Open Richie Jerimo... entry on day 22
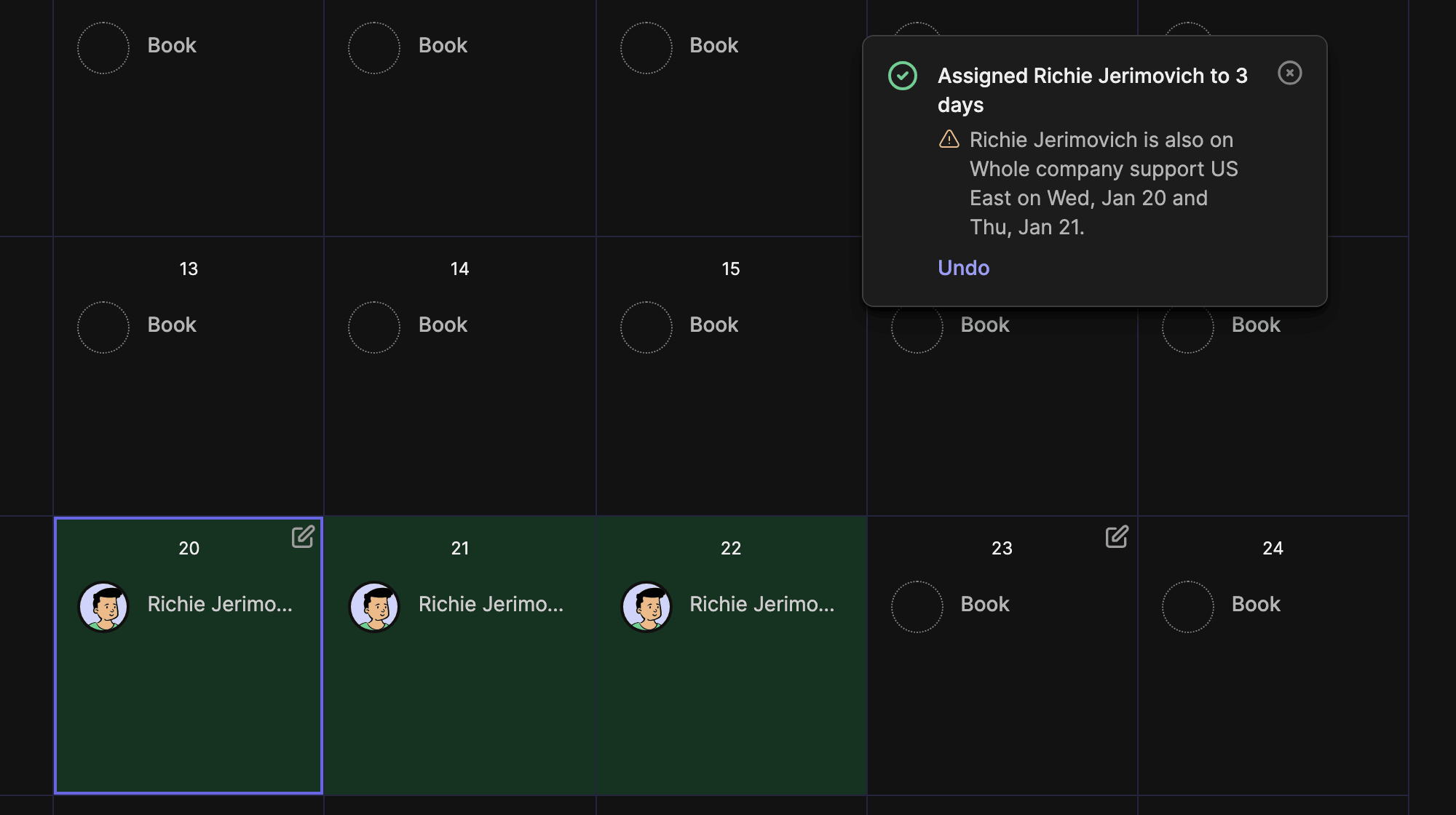The image size is (1456, 815). [x=761, y=604]
